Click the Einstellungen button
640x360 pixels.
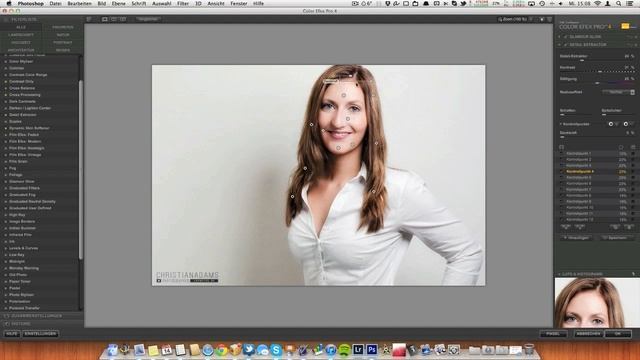pyautogui.click(x=40, y=333)
